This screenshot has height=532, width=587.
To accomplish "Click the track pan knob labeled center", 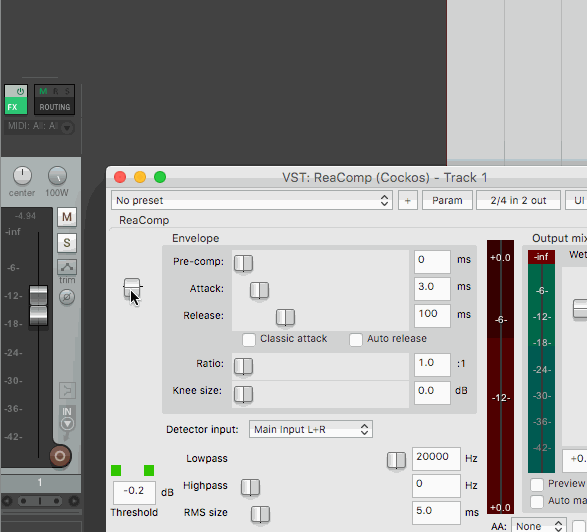I will tap(22, 176).
